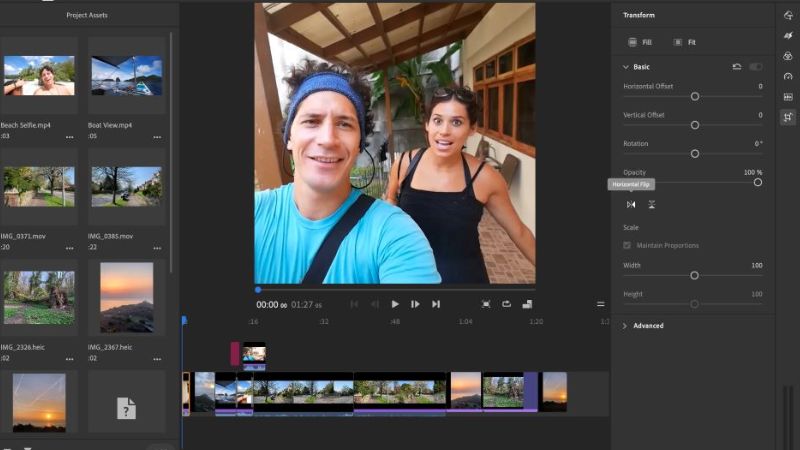Click the Horizontal Flip icon
The image size is (800, 450).
[x=631, y=204]
